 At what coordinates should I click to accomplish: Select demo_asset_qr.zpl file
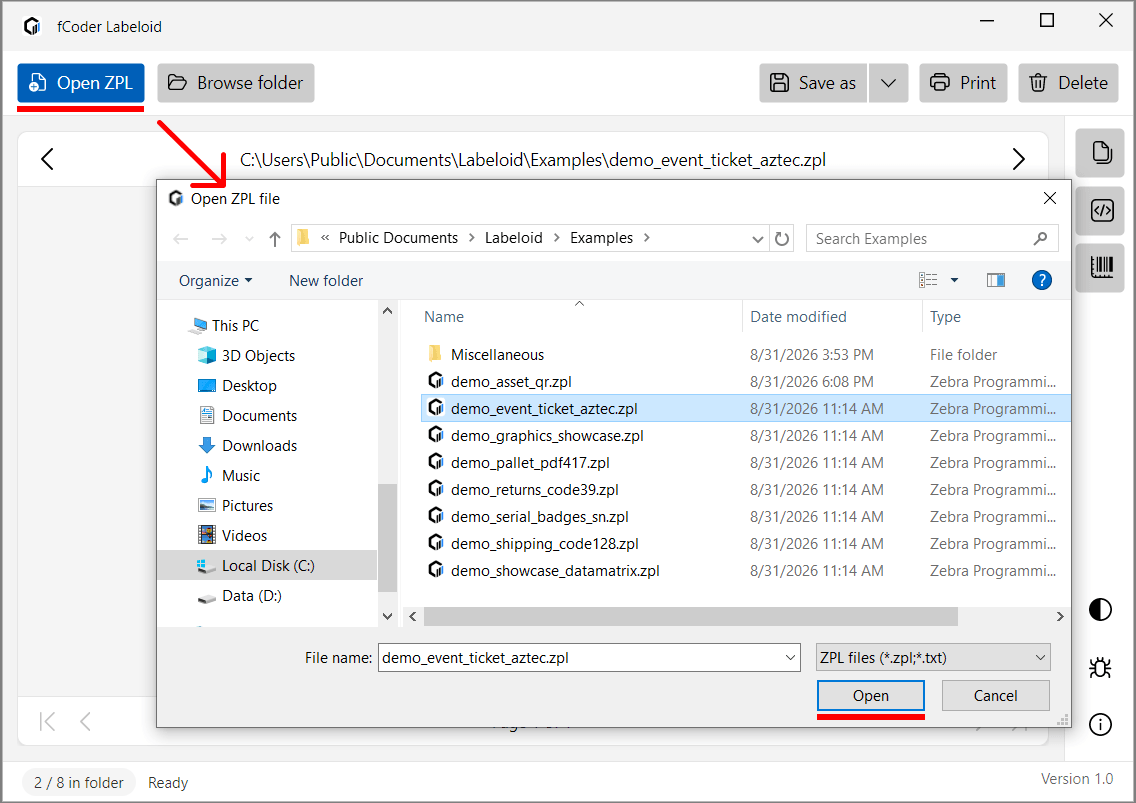point(746,381)
